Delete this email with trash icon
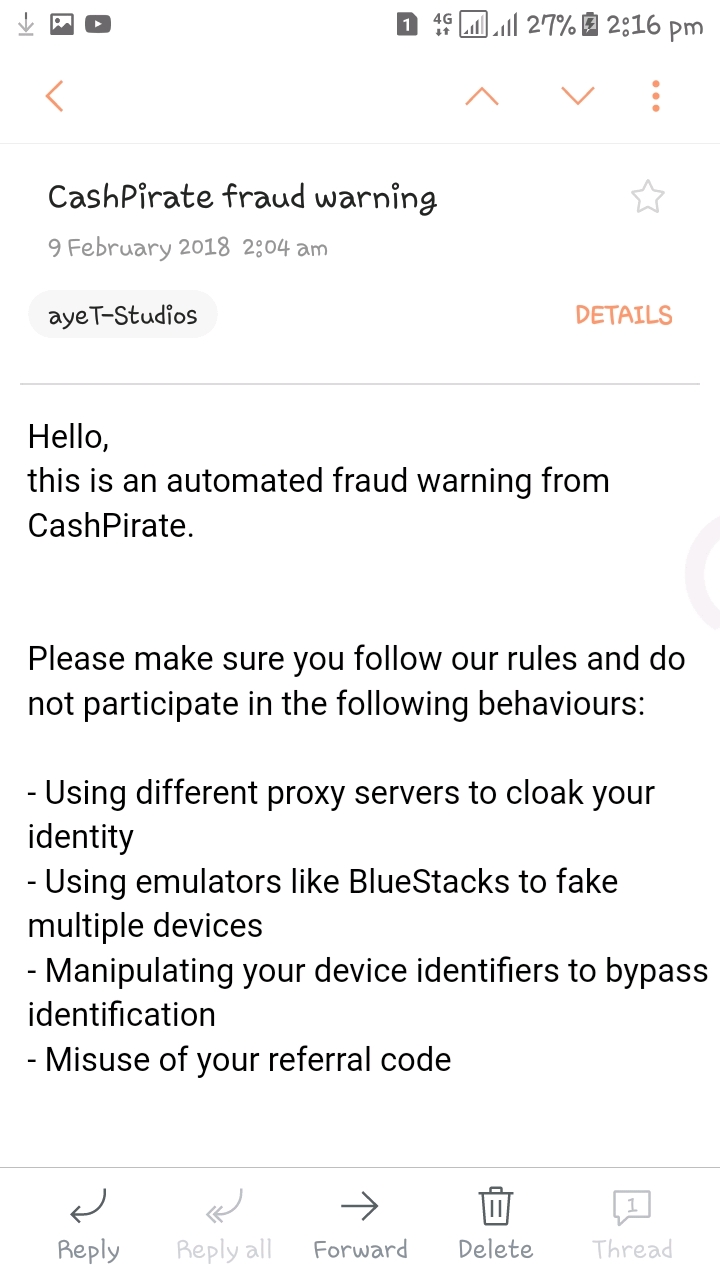 pos(496,1225)
